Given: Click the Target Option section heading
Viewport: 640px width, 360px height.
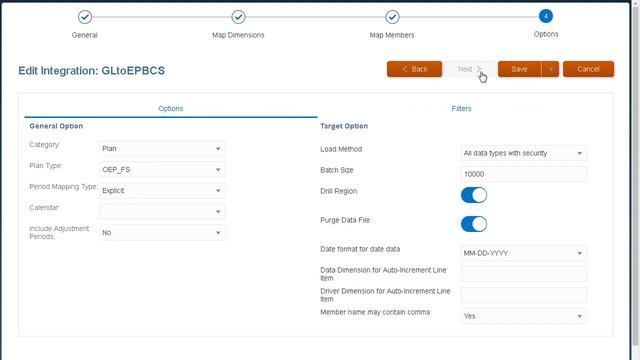Looking at the screenshot, I should (x=344, y=126).
